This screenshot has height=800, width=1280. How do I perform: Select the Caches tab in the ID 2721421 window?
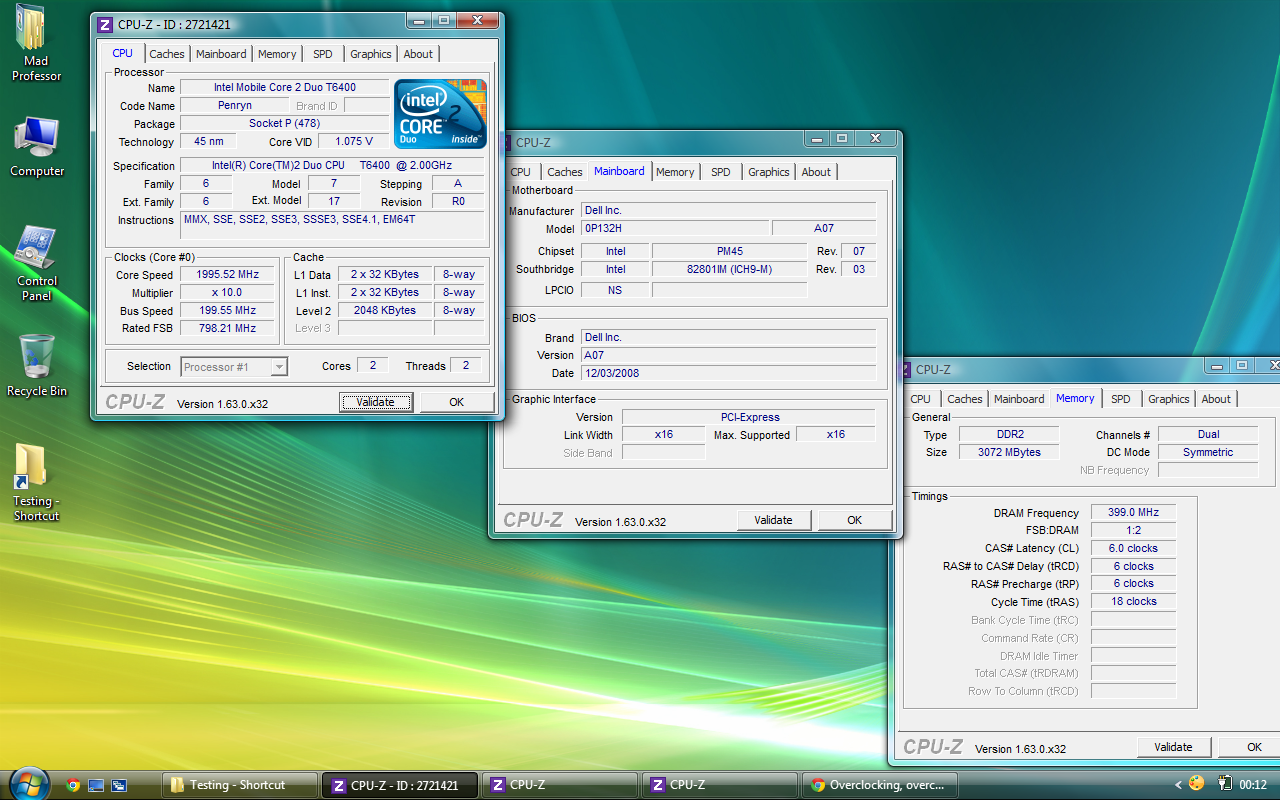[167, 54]
